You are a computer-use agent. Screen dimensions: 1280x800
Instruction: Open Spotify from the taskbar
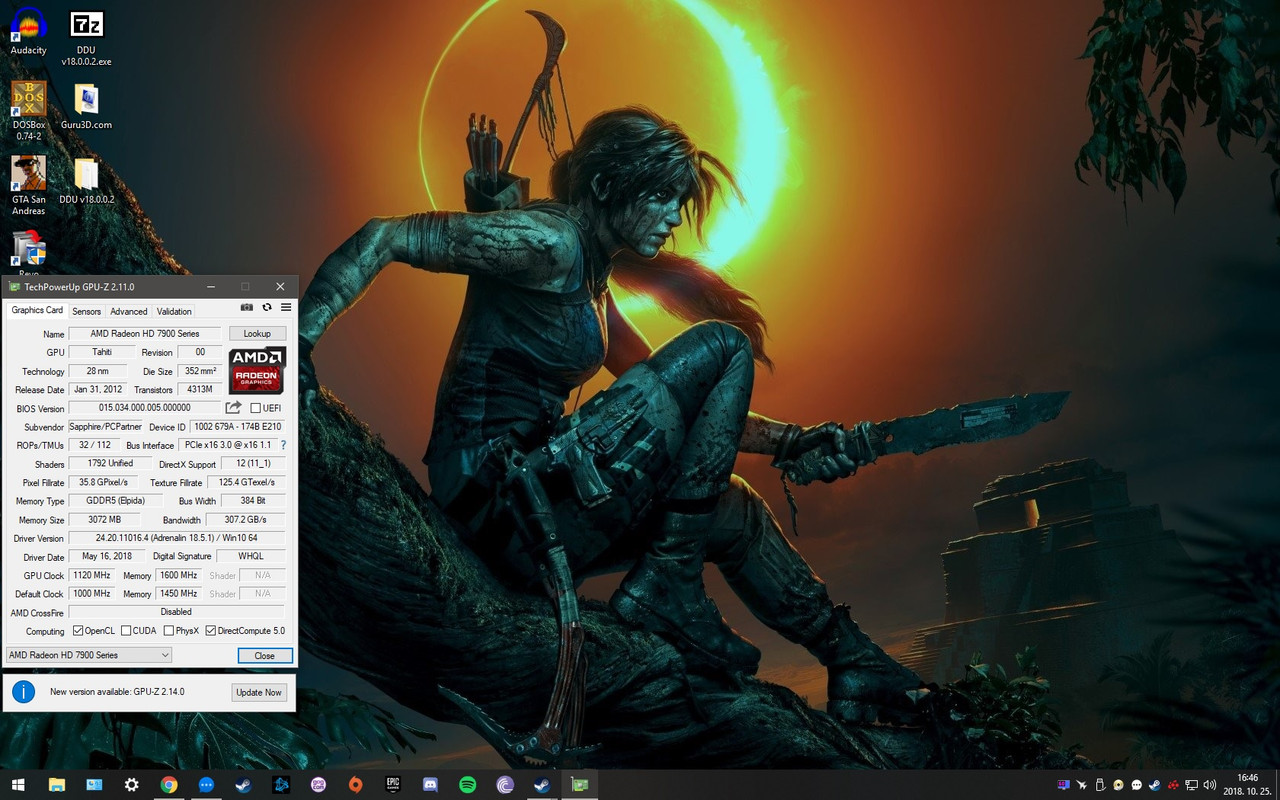coord(468,785)
